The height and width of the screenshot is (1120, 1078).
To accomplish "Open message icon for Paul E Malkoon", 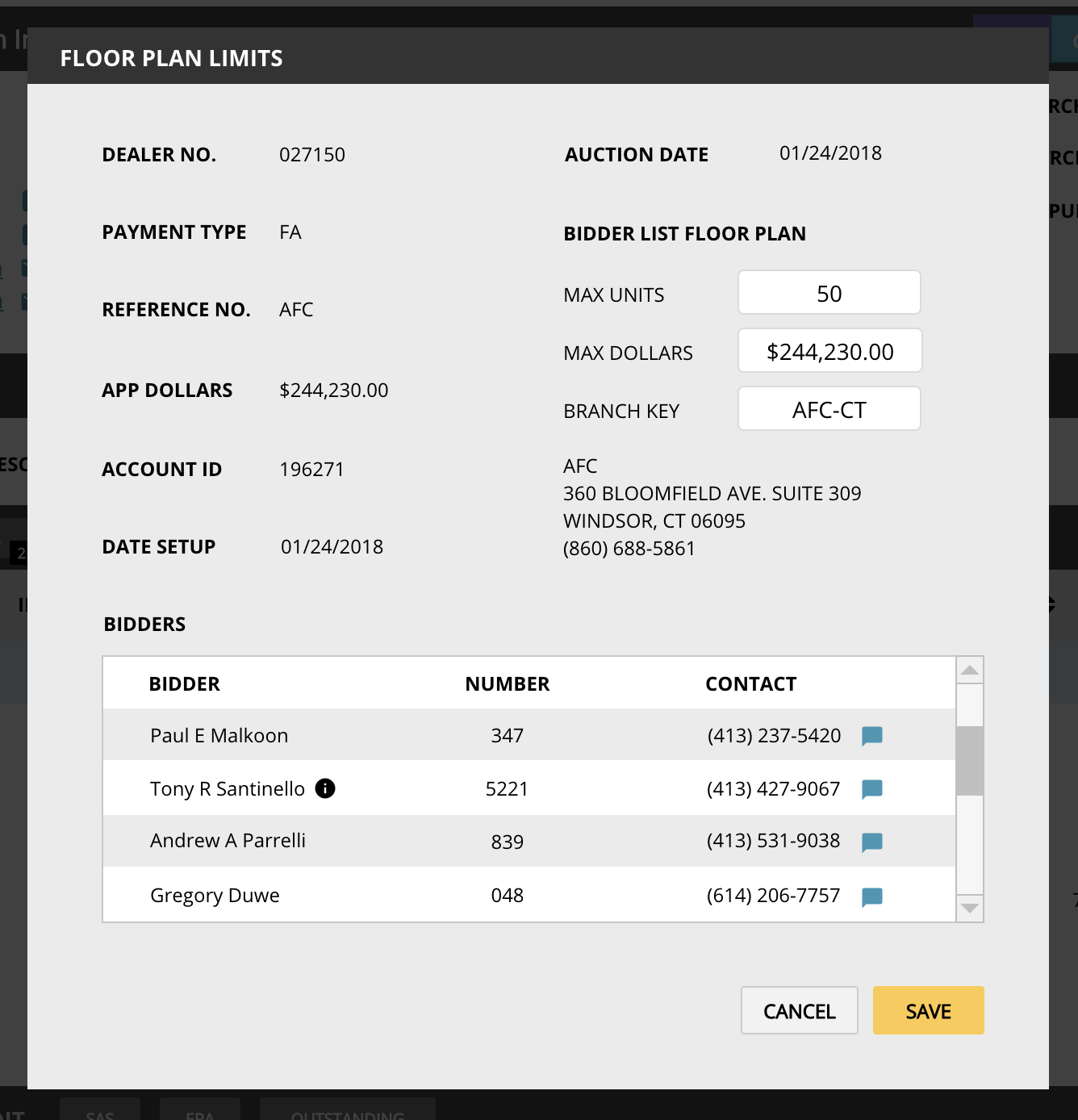I will (x=871, y=736).
